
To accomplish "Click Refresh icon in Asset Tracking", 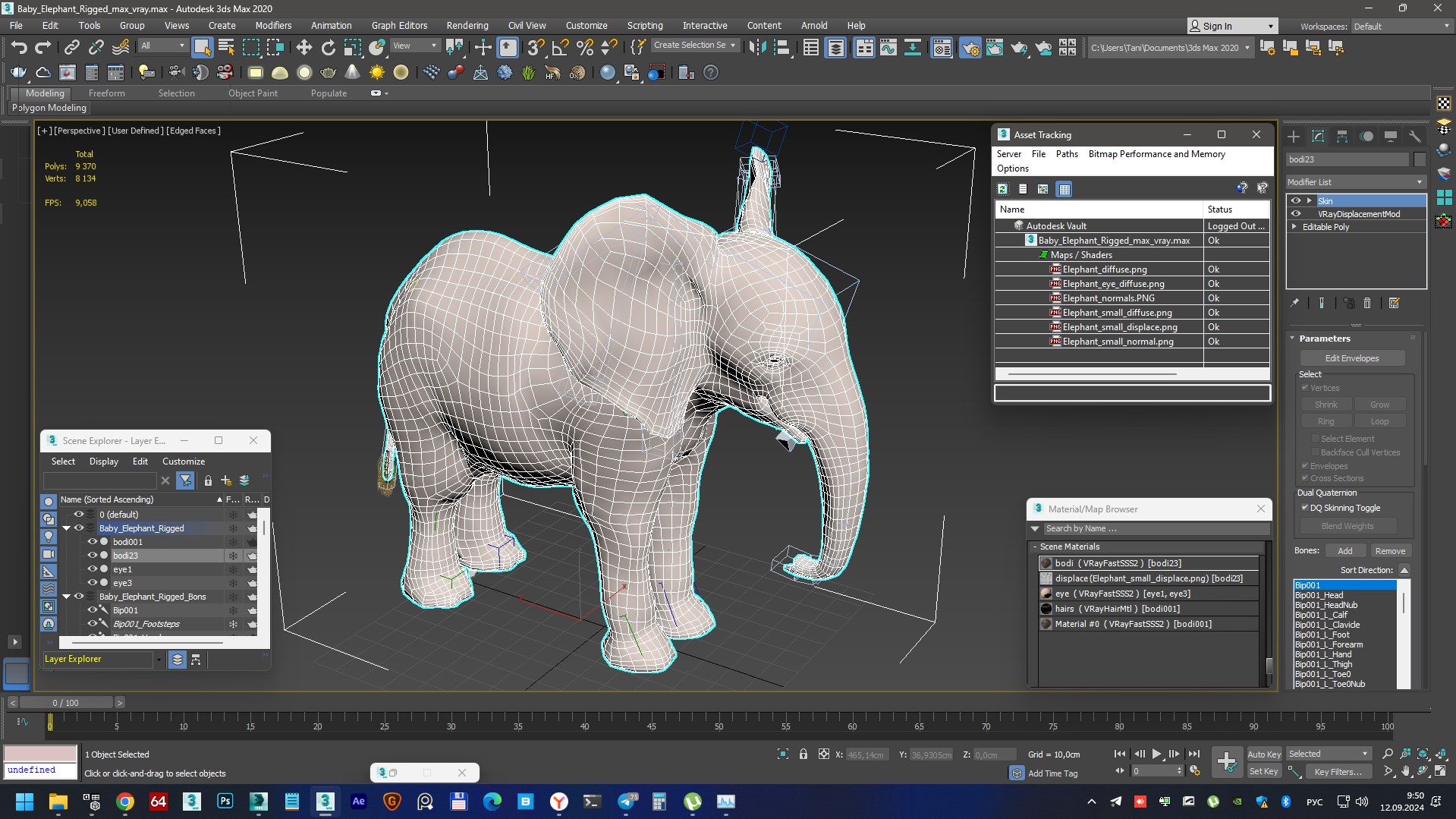I will [x=1002, y=189].
